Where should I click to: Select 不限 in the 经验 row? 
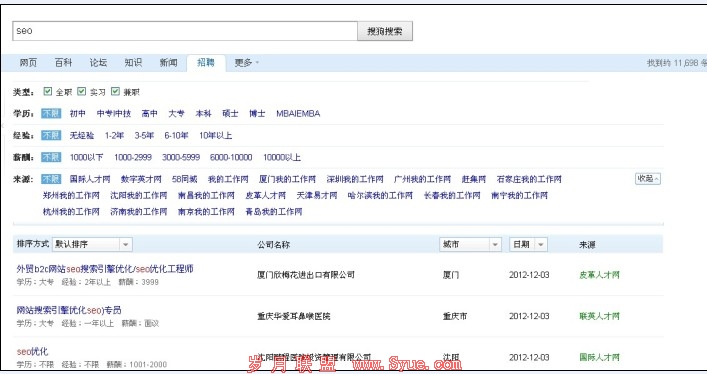coord(51,135)
